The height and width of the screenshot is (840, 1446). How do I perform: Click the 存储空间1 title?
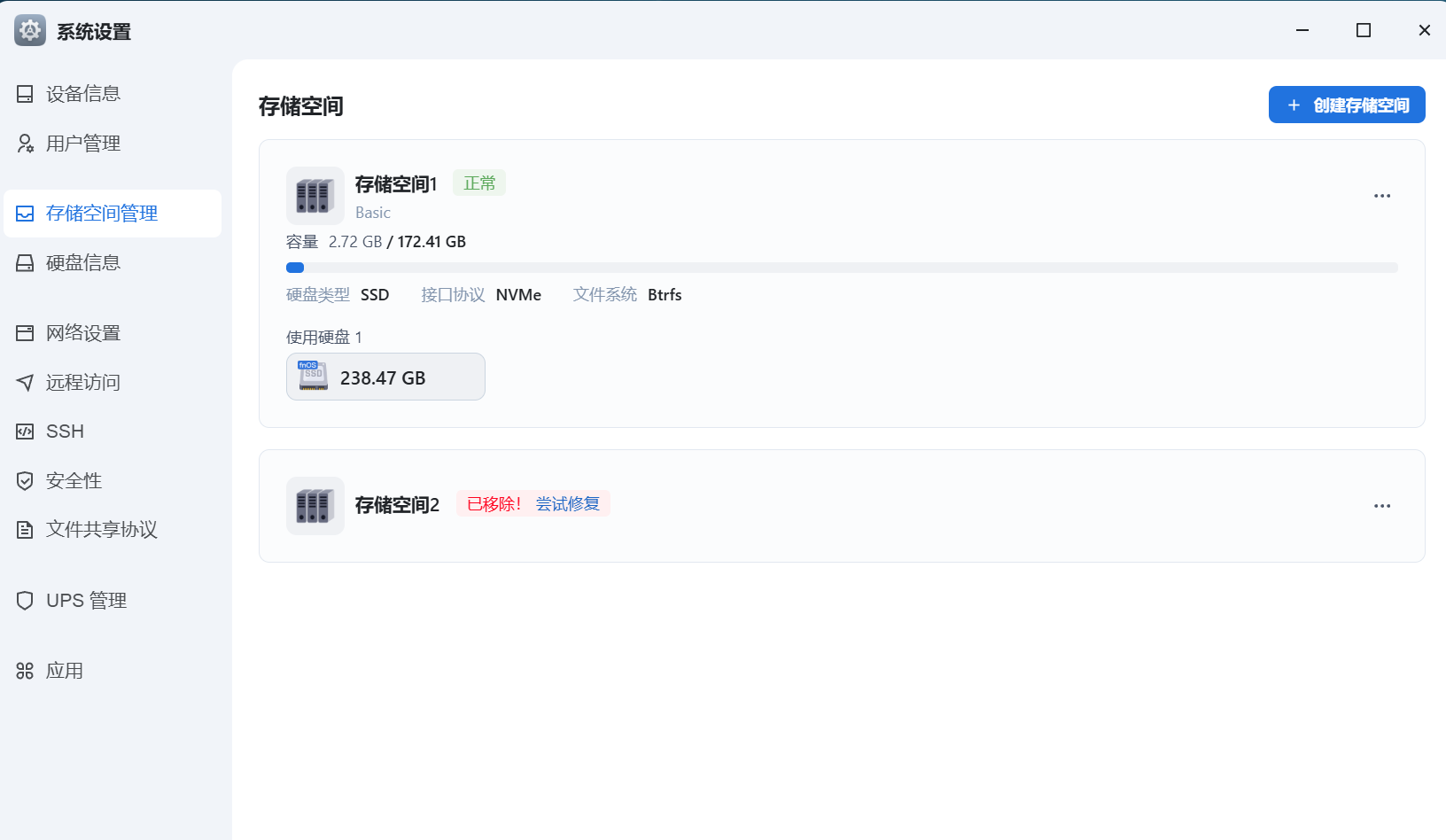coord(396,184)
